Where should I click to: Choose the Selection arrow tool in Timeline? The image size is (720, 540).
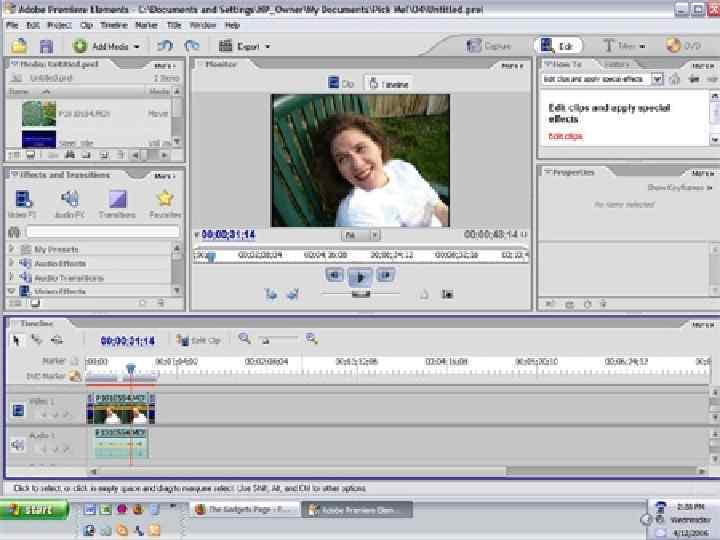16,340
